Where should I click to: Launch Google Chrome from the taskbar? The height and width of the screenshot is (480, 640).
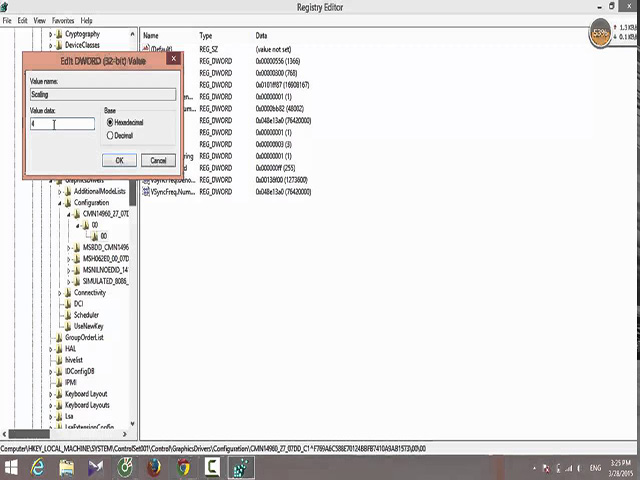click(183, 468)
